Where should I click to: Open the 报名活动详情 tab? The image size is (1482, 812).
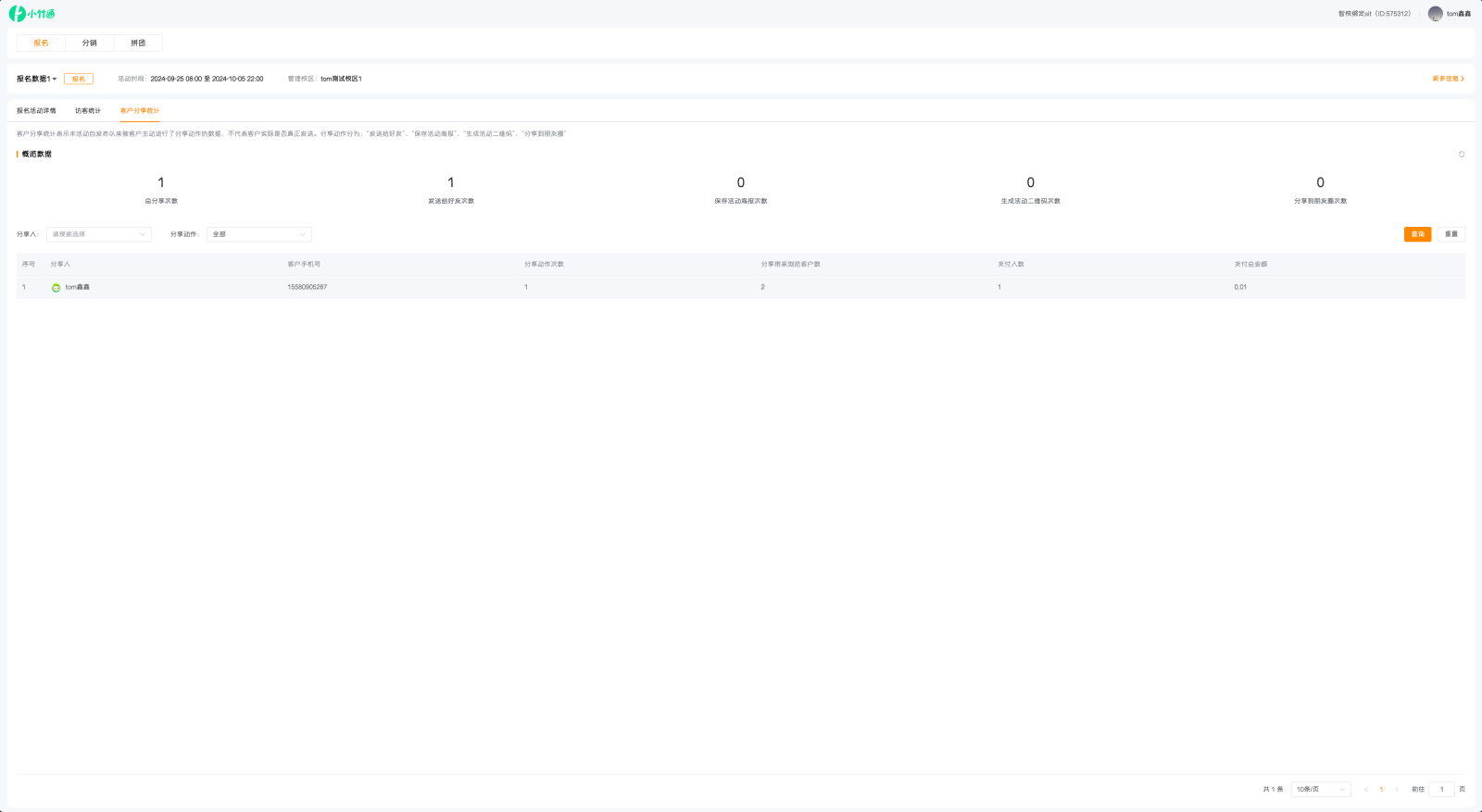click(36, 111)
